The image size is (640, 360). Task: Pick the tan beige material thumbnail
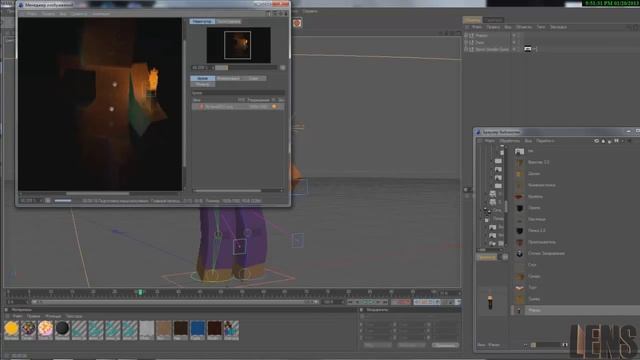click(164, 329)
